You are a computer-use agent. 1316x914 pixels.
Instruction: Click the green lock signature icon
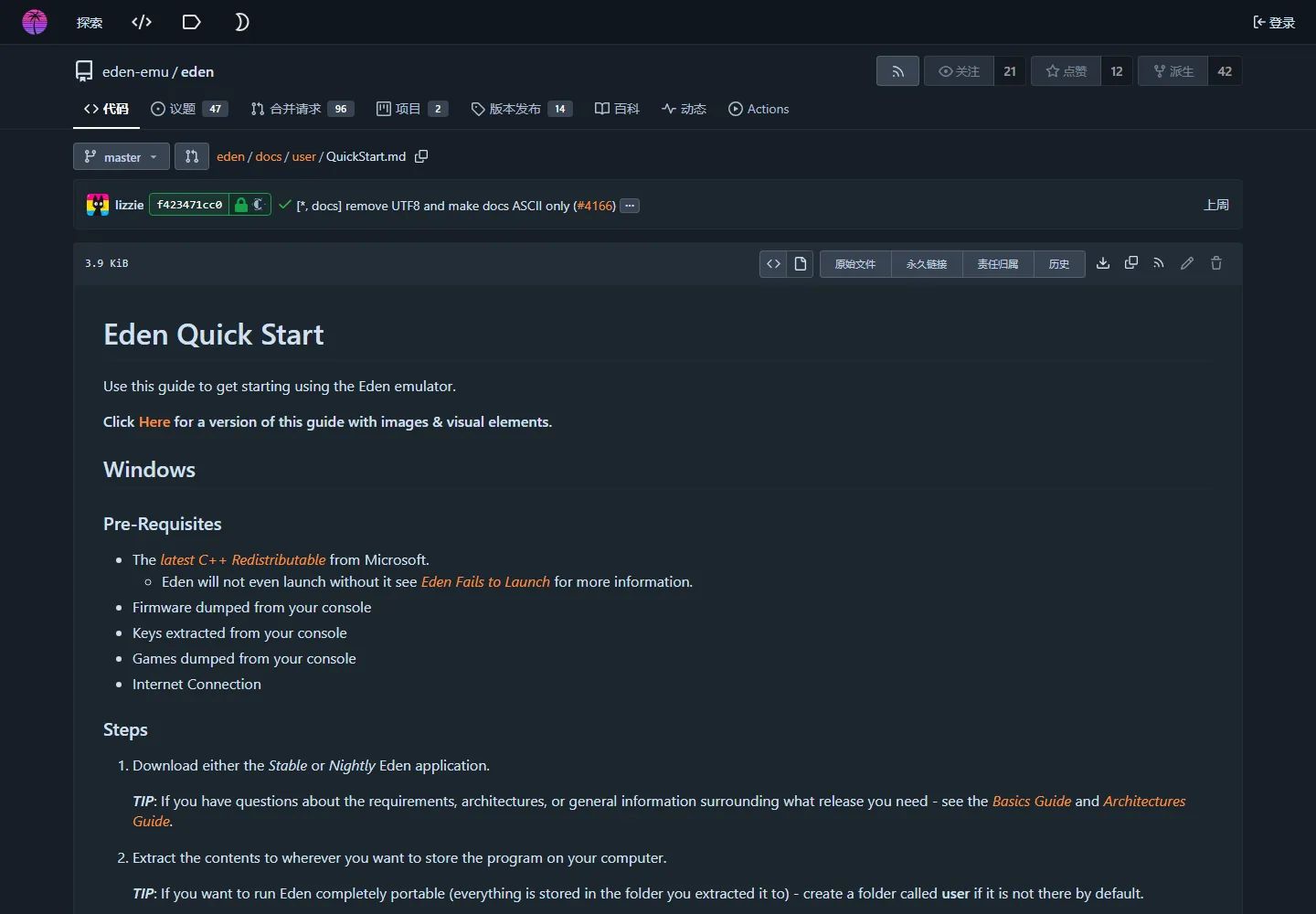point(241,205)
